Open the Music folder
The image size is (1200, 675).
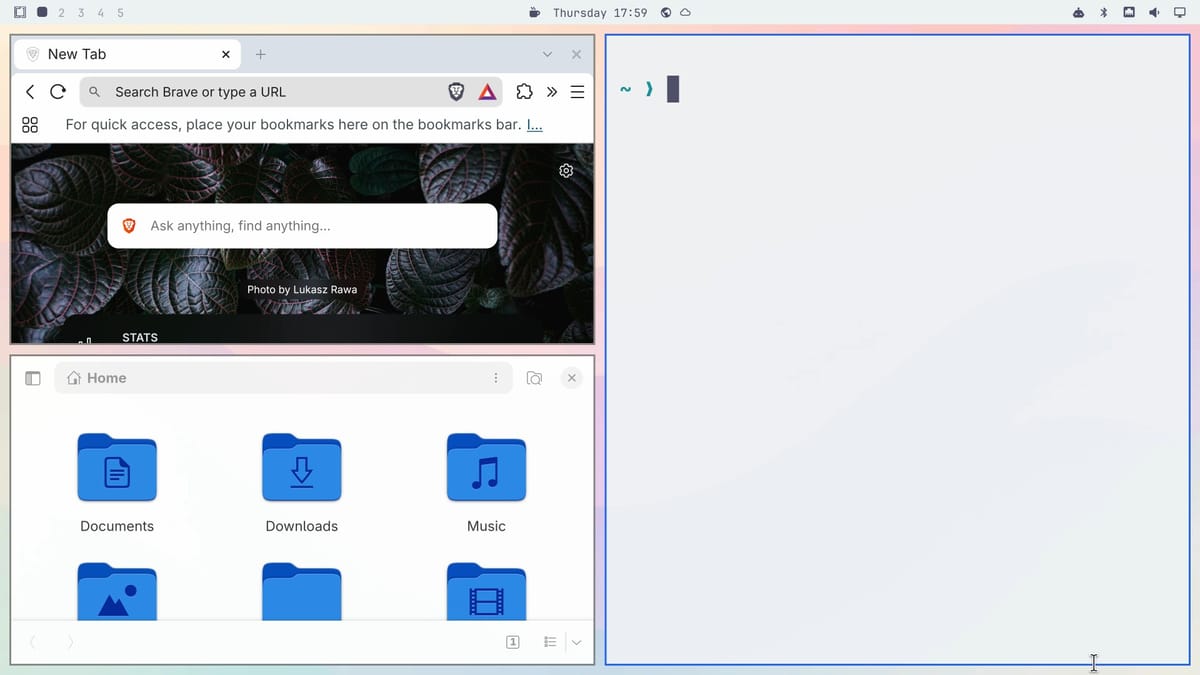coord(486,467)
